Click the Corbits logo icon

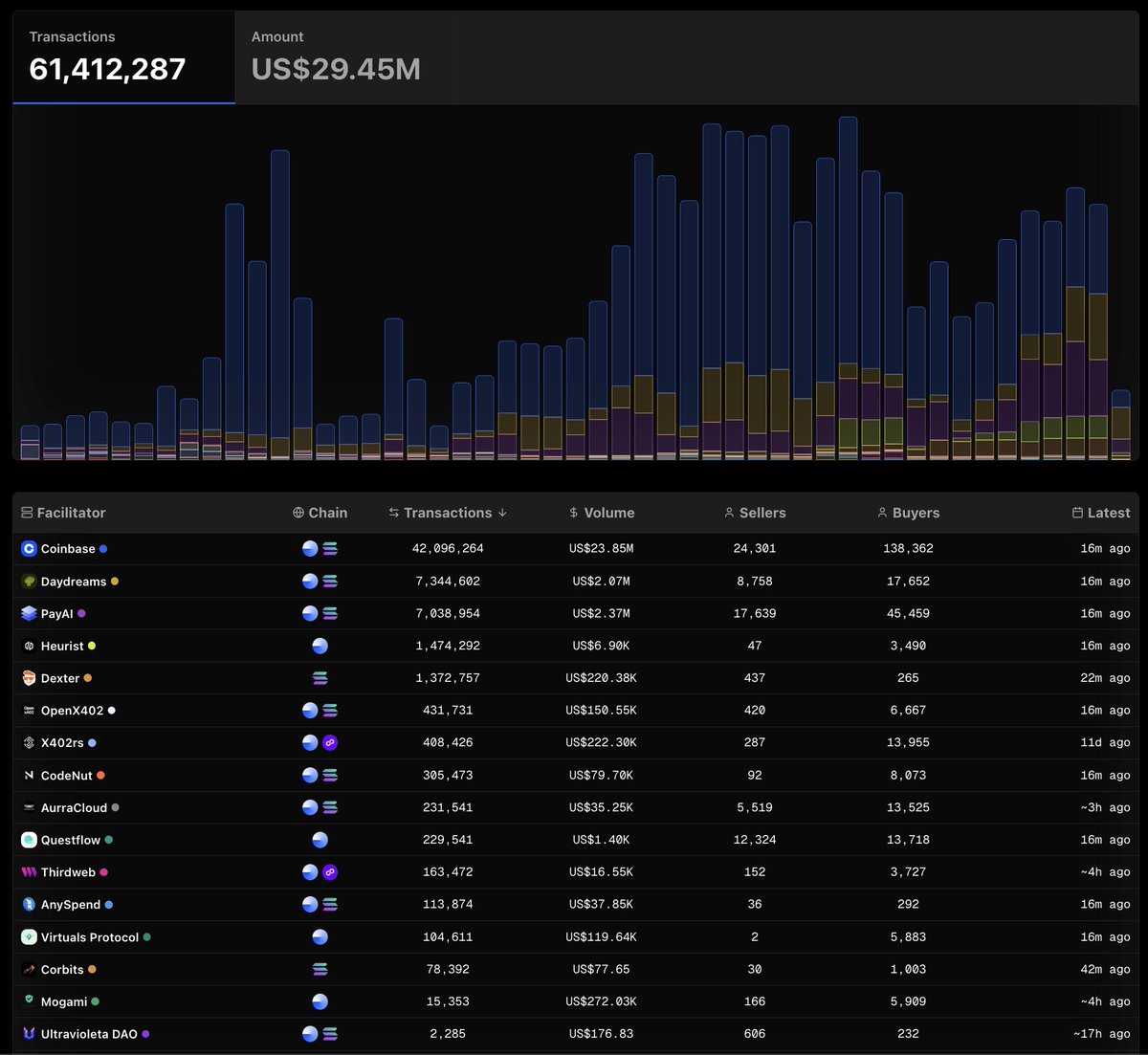29,969
